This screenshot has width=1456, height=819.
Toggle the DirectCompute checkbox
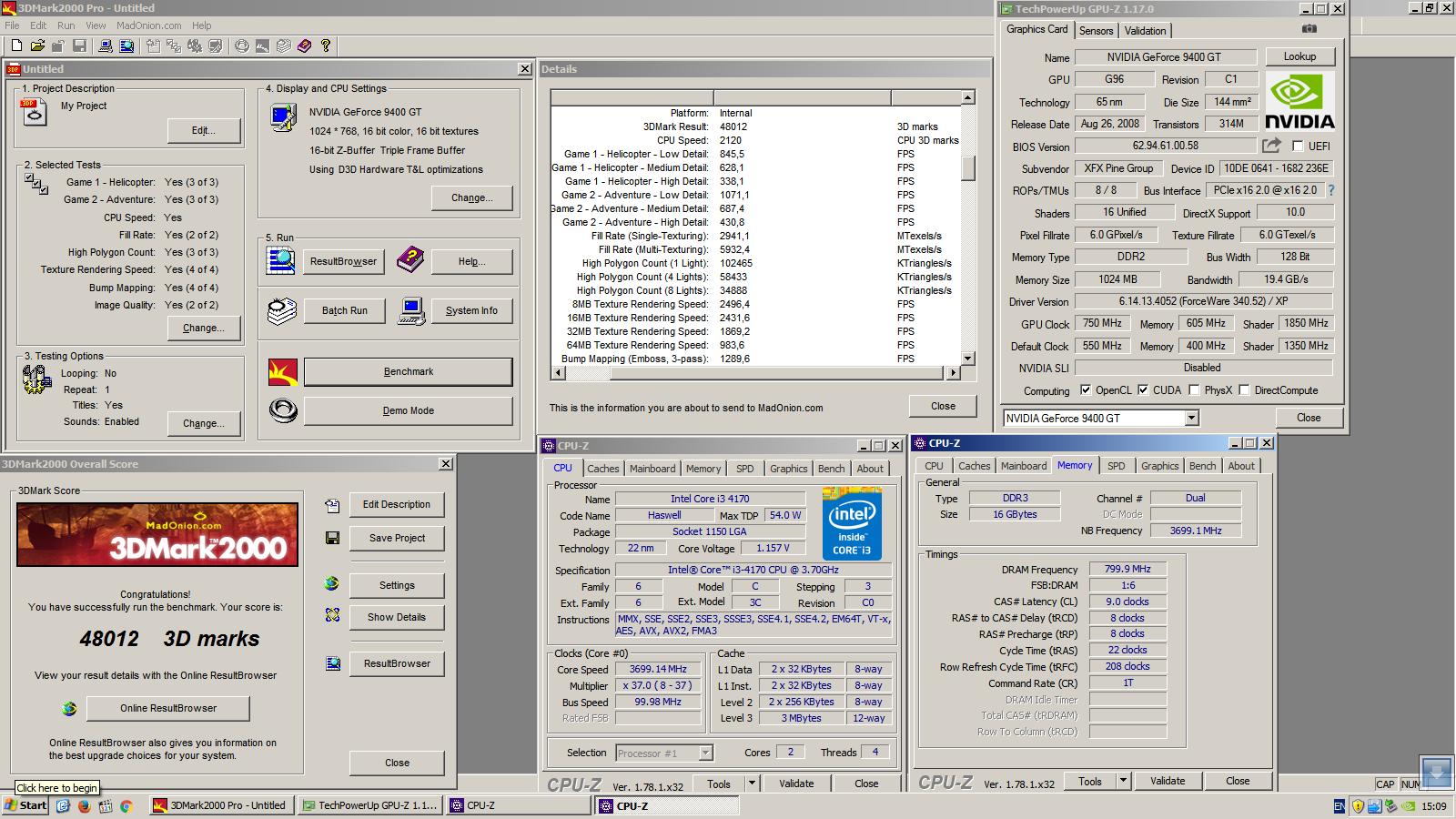[x=1244, y=389]
